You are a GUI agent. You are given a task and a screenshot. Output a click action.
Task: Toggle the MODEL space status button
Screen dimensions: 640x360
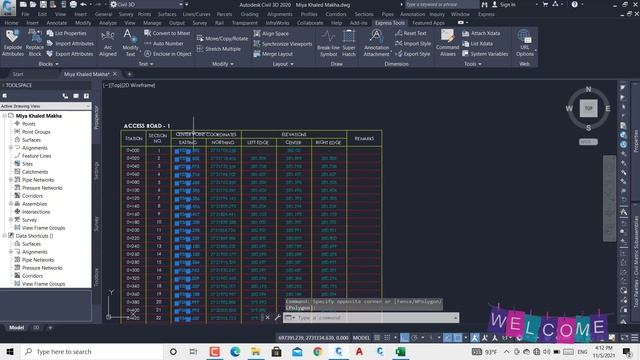361,338
